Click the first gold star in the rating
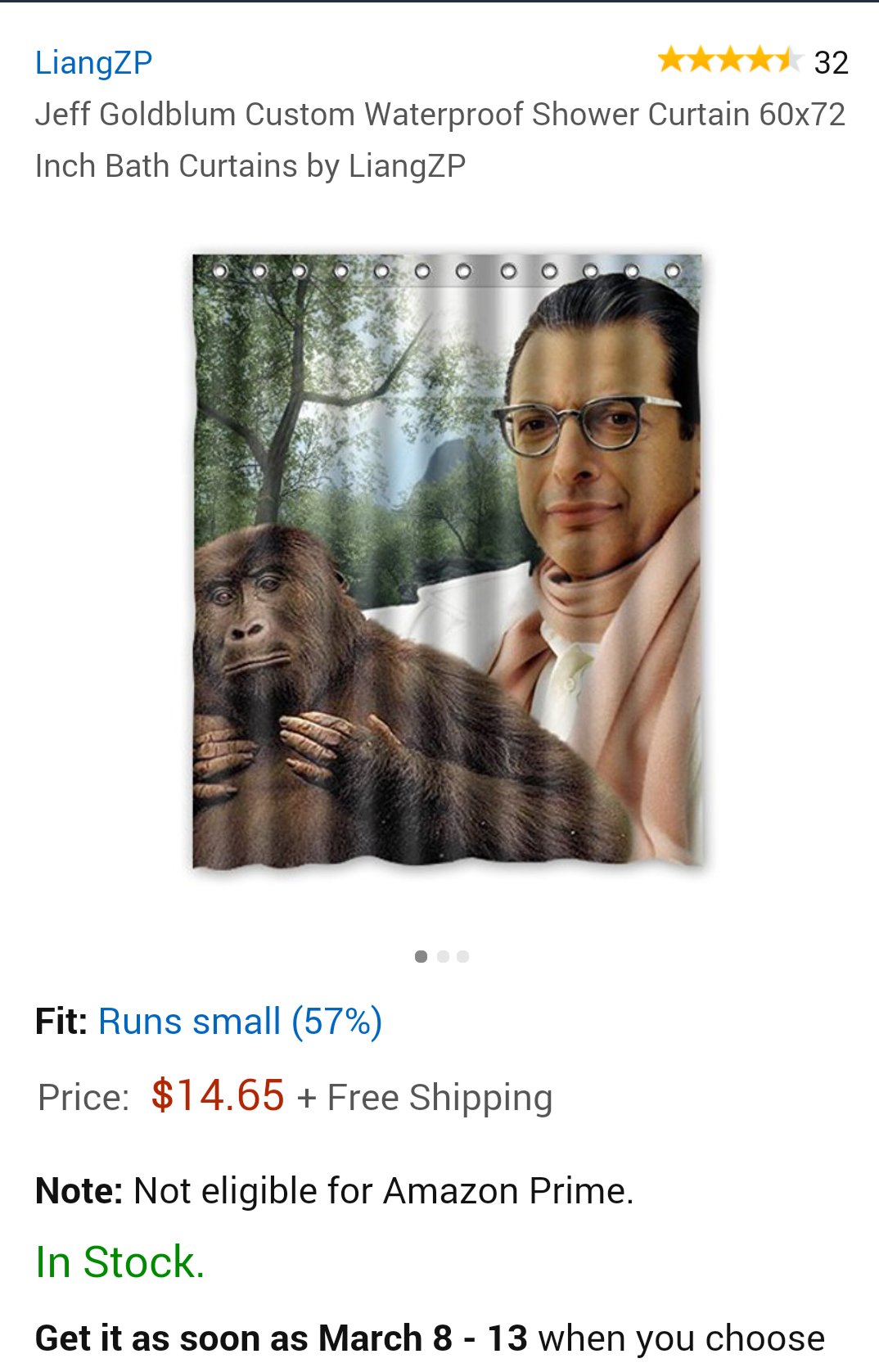 pos(672,60)
